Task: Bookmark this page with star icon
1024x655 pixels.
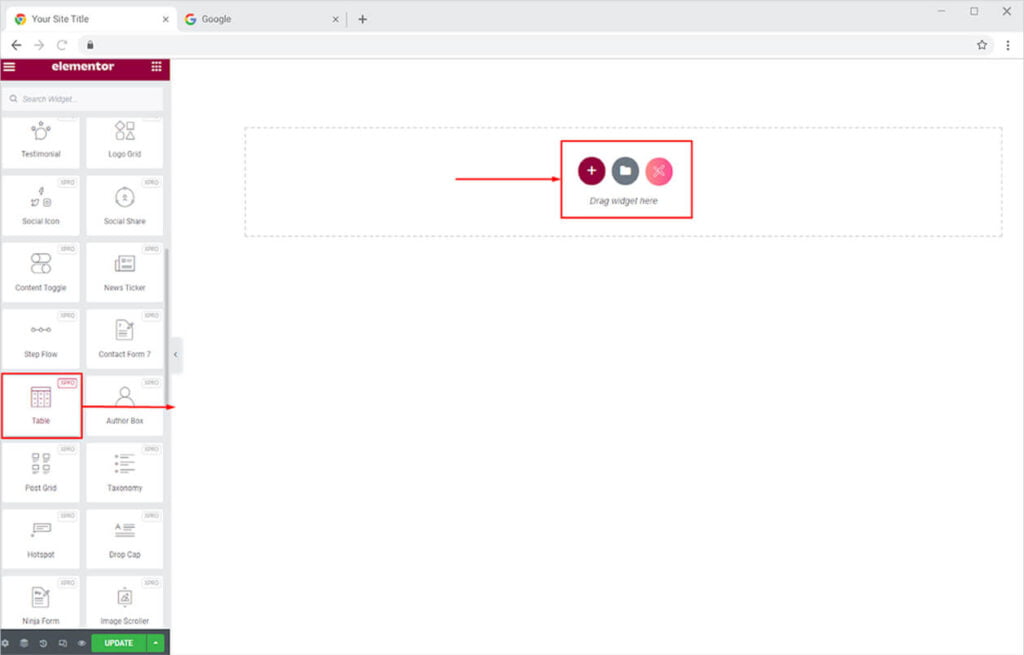Action: point(982,45)
